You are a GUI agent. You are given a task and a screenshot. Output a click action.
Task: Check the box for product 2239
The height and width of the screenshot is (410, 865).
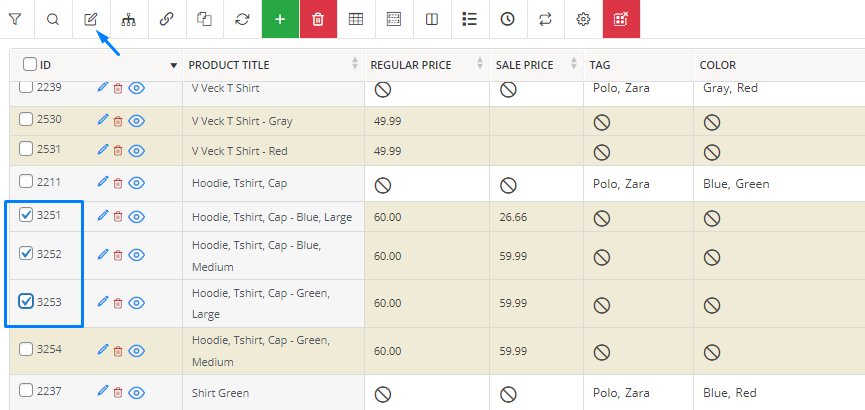[26, 87]
